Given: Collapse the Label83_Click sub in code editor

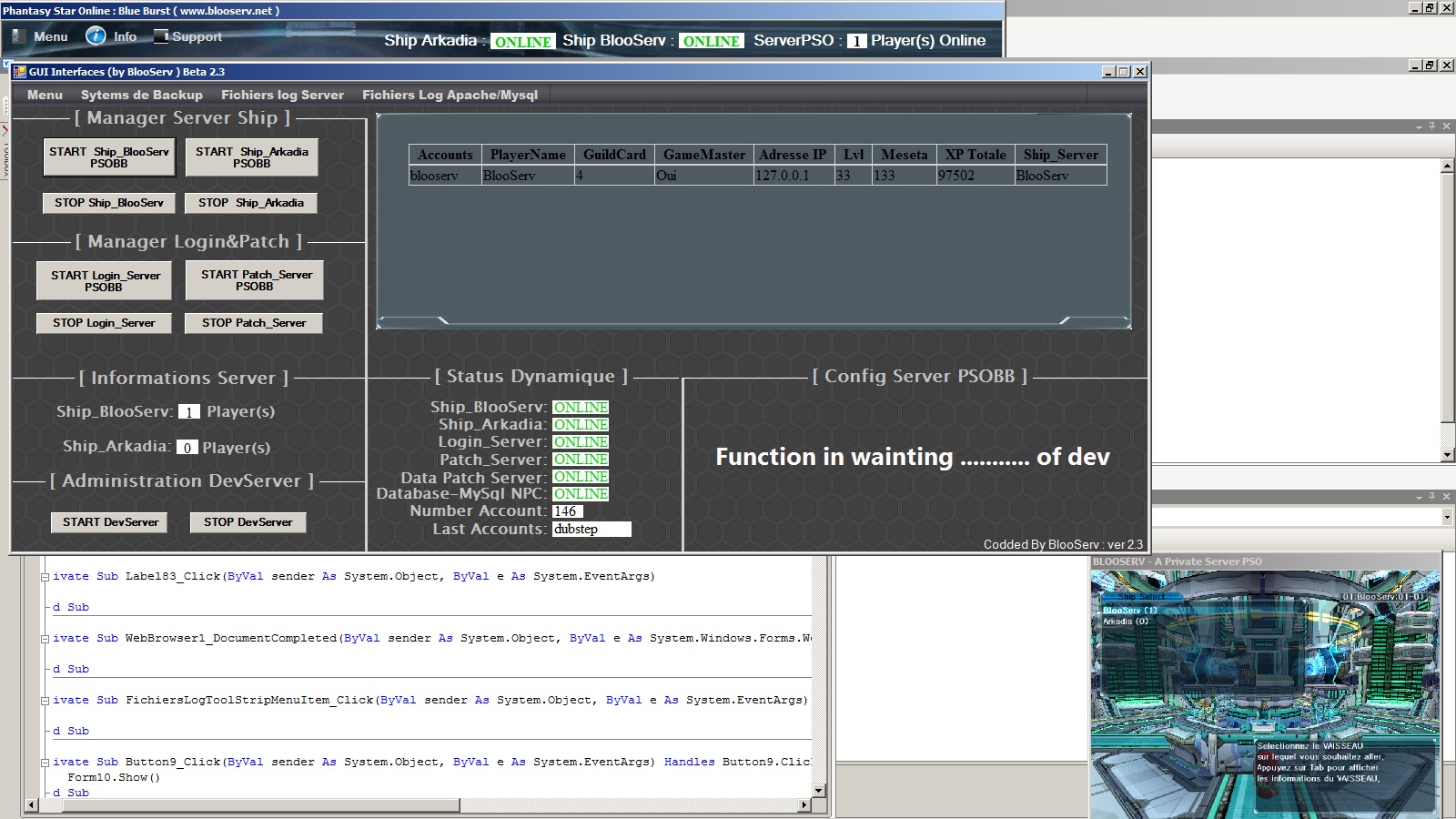Looking at the screenshot, I should pyautogui.click(x=45, y=577).
